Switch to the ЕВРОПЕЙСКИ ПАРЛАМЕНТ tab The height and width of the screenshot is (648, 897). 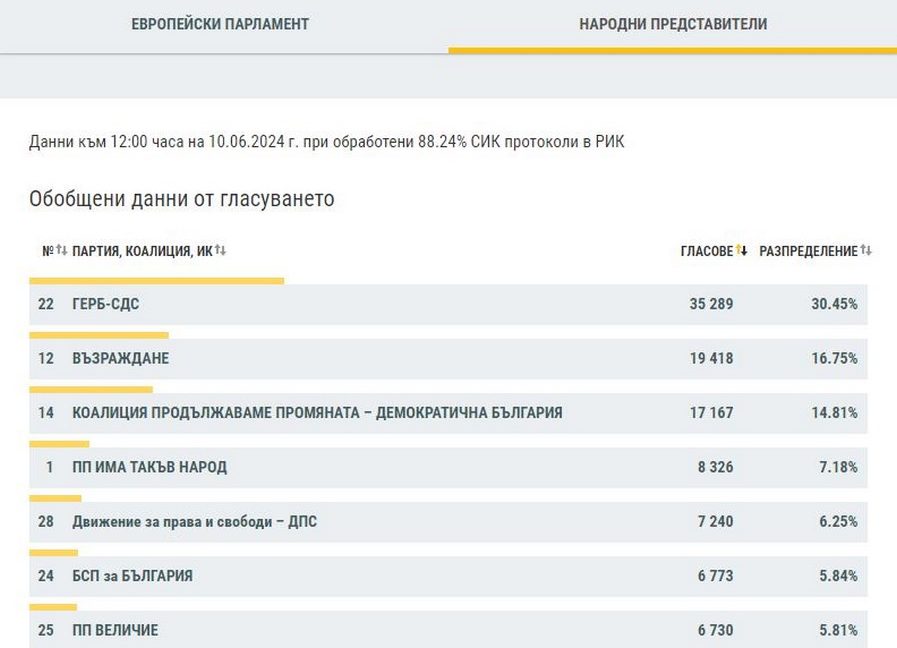[x=220, y=24]
